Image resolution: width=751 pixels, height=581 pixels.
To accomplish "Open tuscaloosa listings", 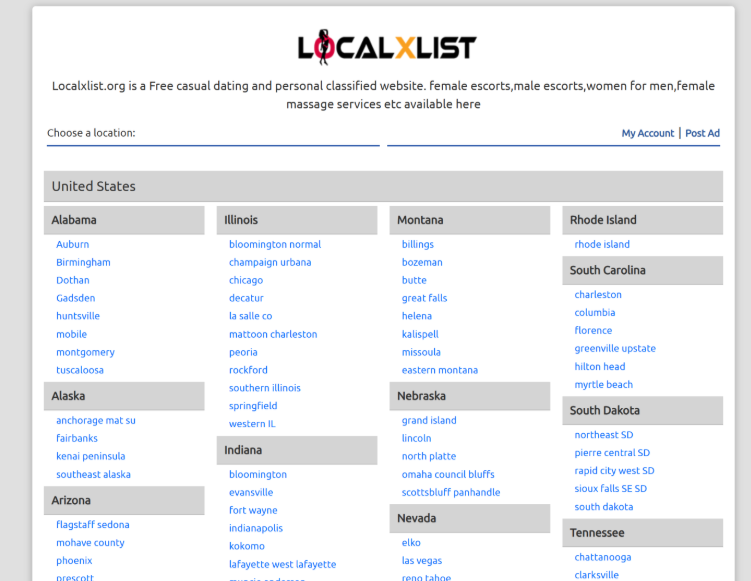I will coord(80,370).
